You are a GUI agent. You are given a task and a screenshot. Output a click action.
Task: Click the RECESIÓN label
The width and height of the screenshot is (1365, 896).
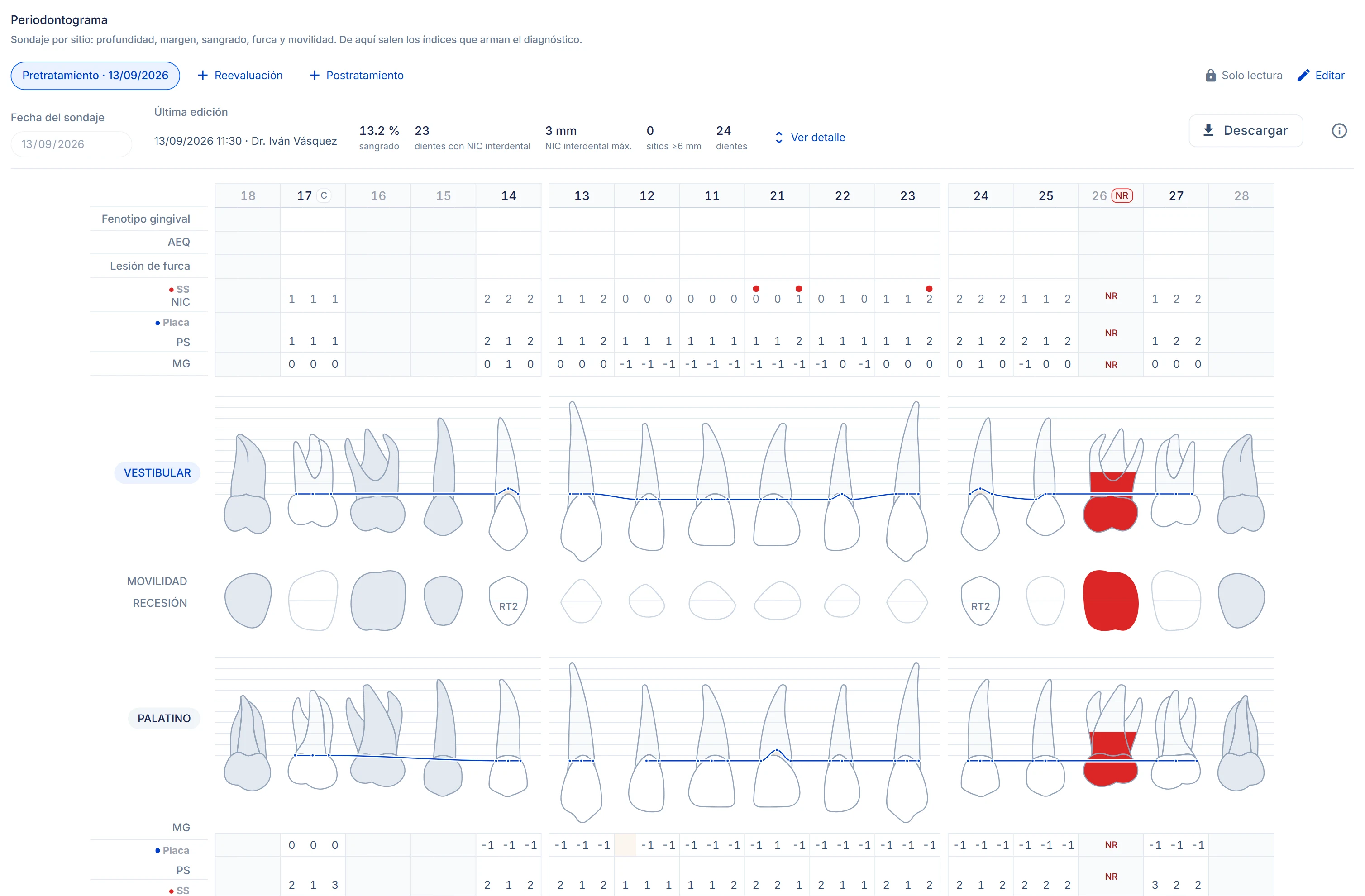click(160, 603)
